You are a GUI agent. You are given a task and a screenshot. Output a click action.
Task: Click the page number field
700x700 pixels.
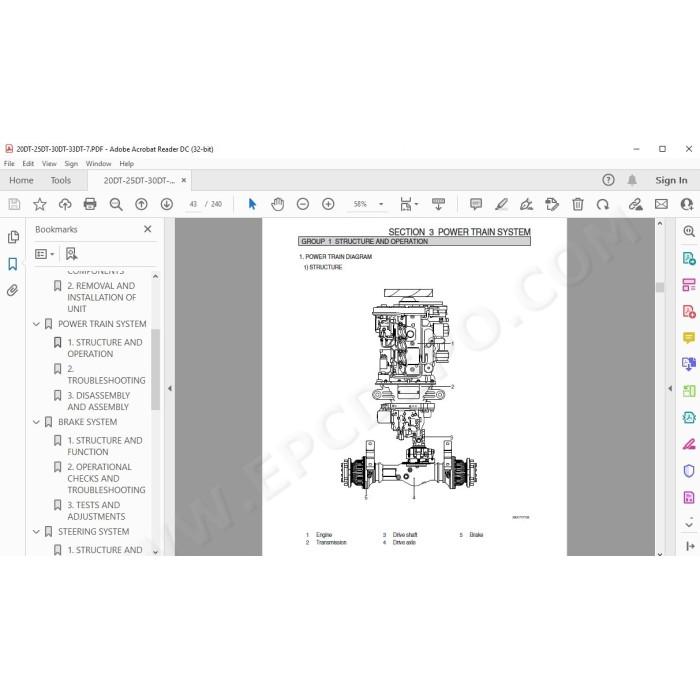coord(193,204)
